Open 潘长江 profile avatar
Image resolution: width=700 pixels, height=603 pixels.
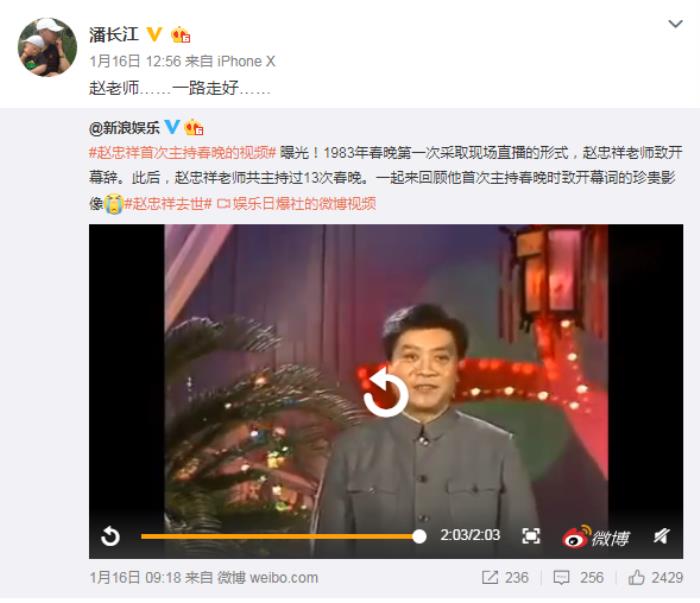[47, 47]
